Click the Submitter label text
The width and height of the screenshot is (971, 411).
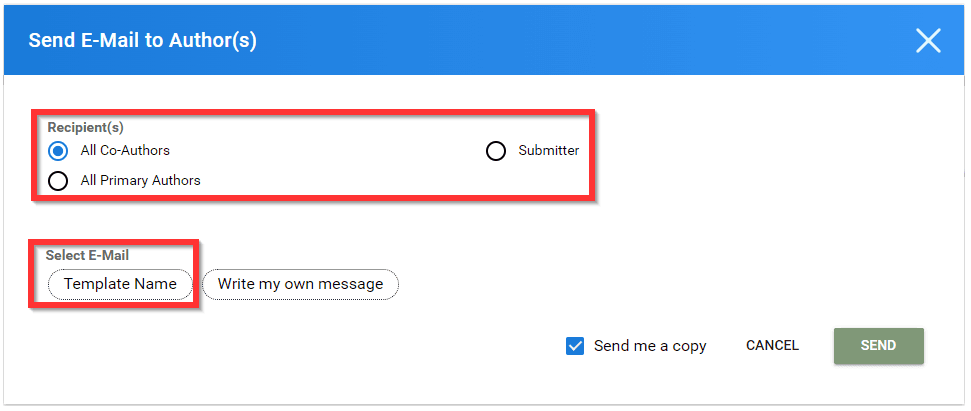coord(549,150)
